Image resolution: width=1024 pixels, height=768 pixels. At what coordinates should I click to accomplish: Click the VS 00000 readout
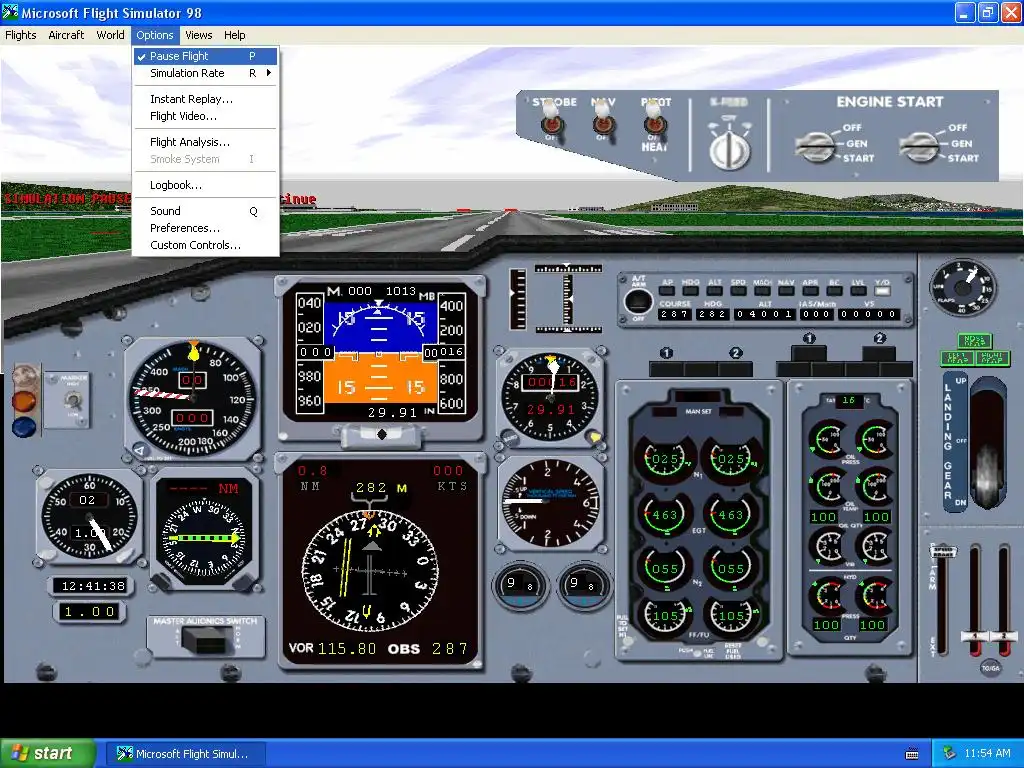tap(869, 314)
